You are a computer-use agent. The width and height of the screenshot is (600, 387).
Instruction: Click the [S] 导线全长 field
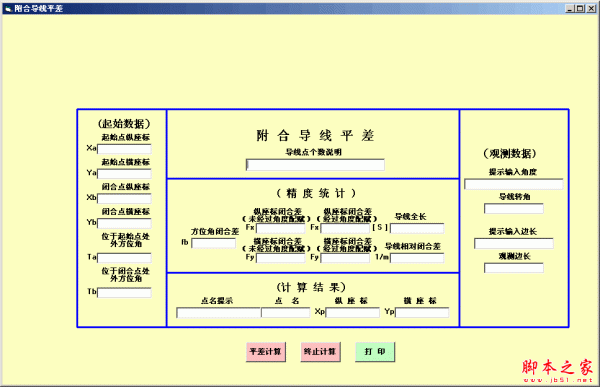pyautogui.click(x=417, y=228)
